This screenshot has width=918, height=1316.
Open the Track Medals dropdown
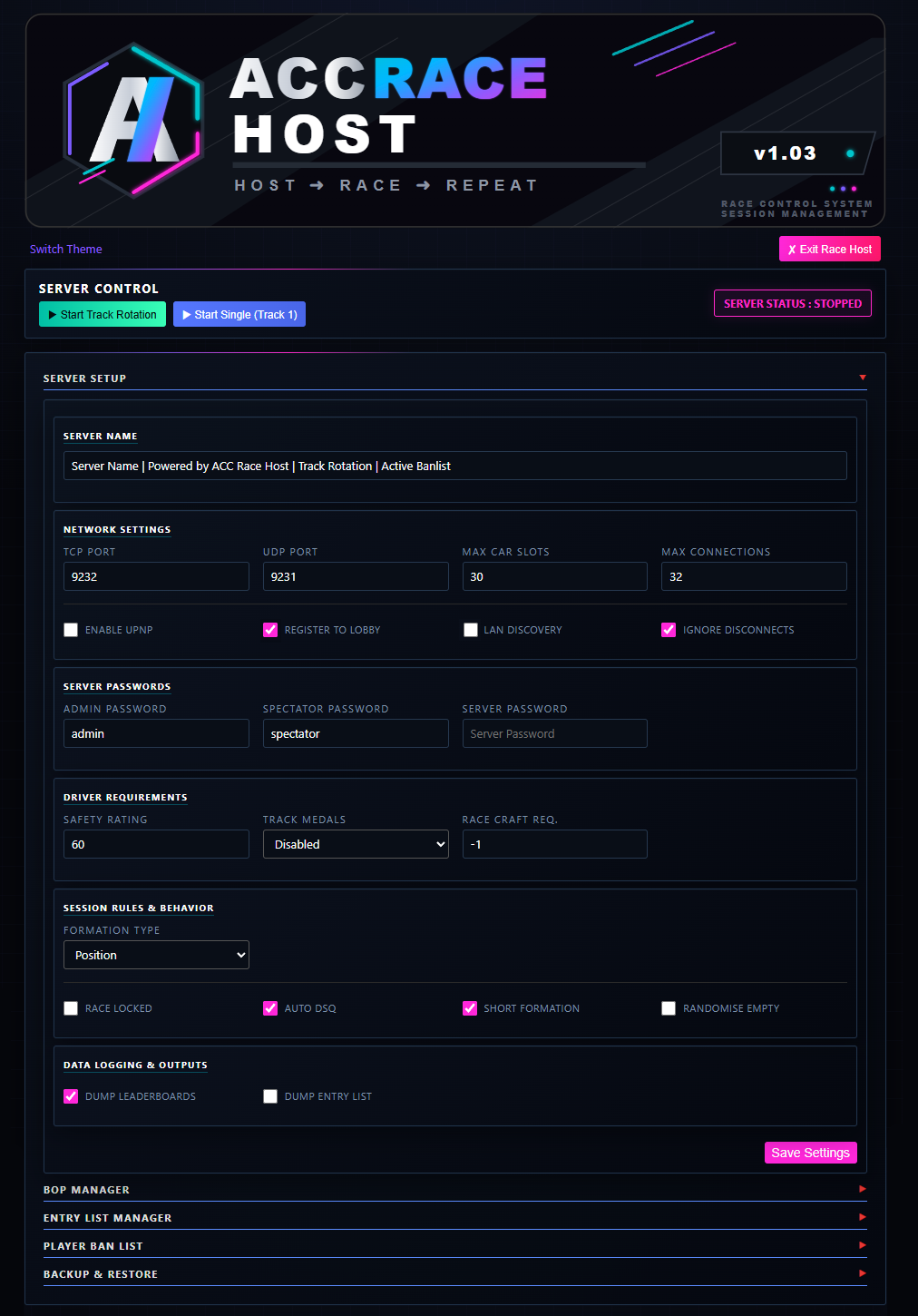click(356, 844)
